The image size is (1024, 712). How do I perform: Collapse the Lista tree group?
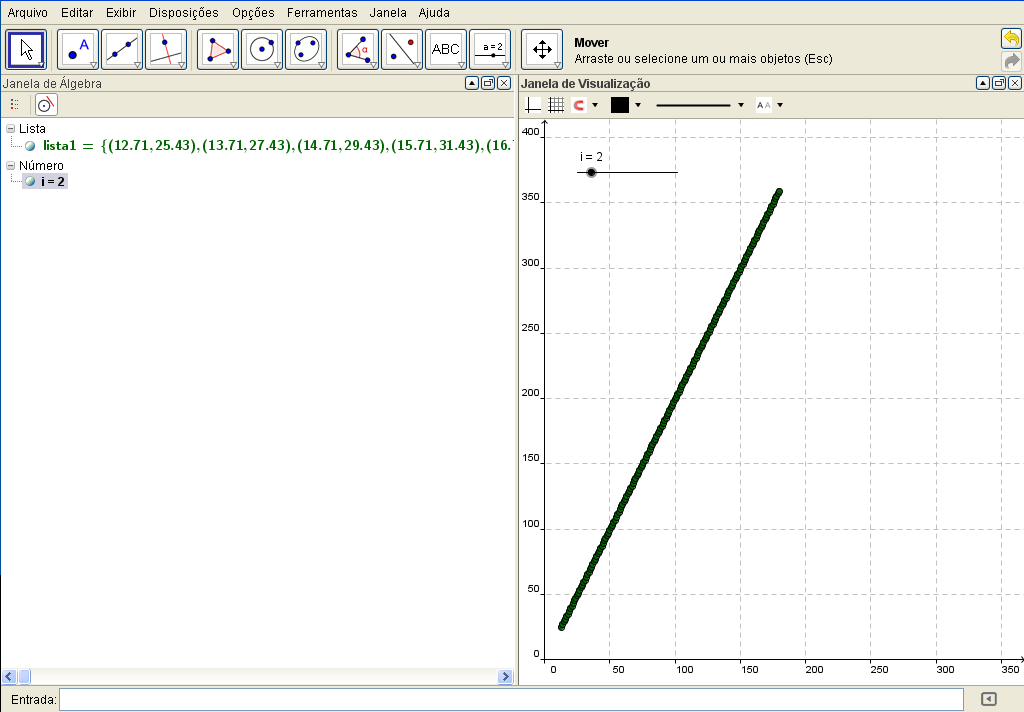10,129
